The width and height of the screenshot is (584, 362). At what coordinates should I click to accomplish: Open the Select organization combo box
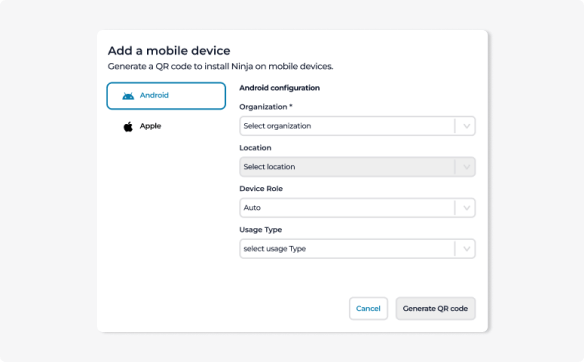point(357,126)
